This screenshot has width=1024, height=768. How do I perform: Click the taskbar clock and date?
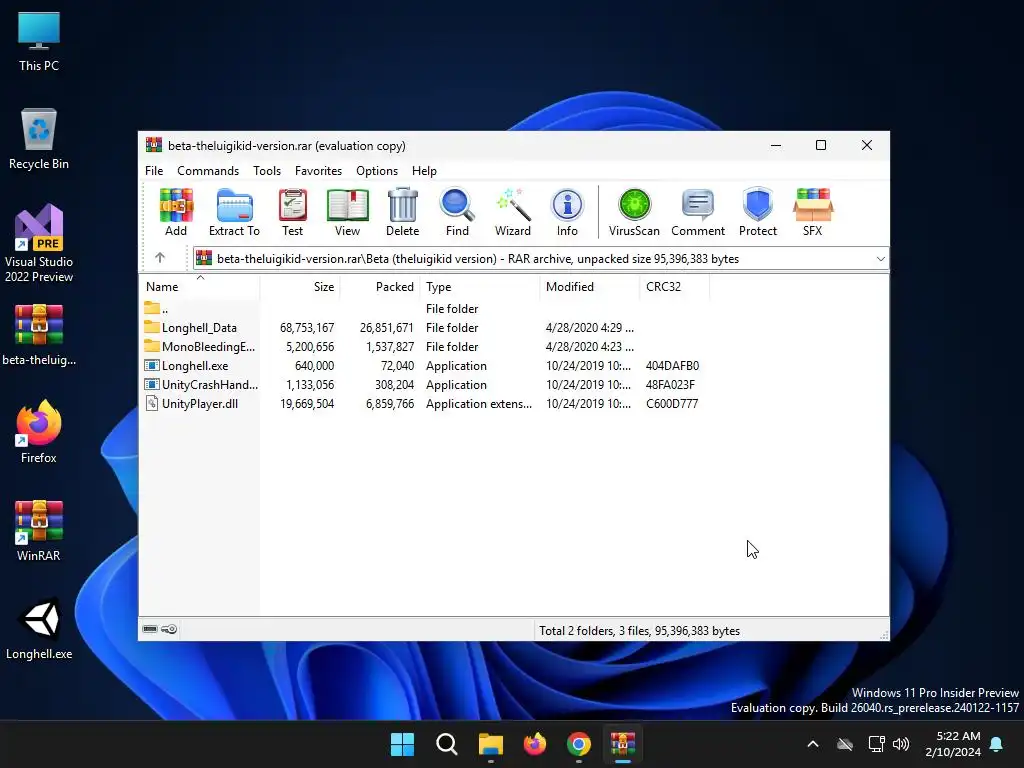tap(953, 744)
